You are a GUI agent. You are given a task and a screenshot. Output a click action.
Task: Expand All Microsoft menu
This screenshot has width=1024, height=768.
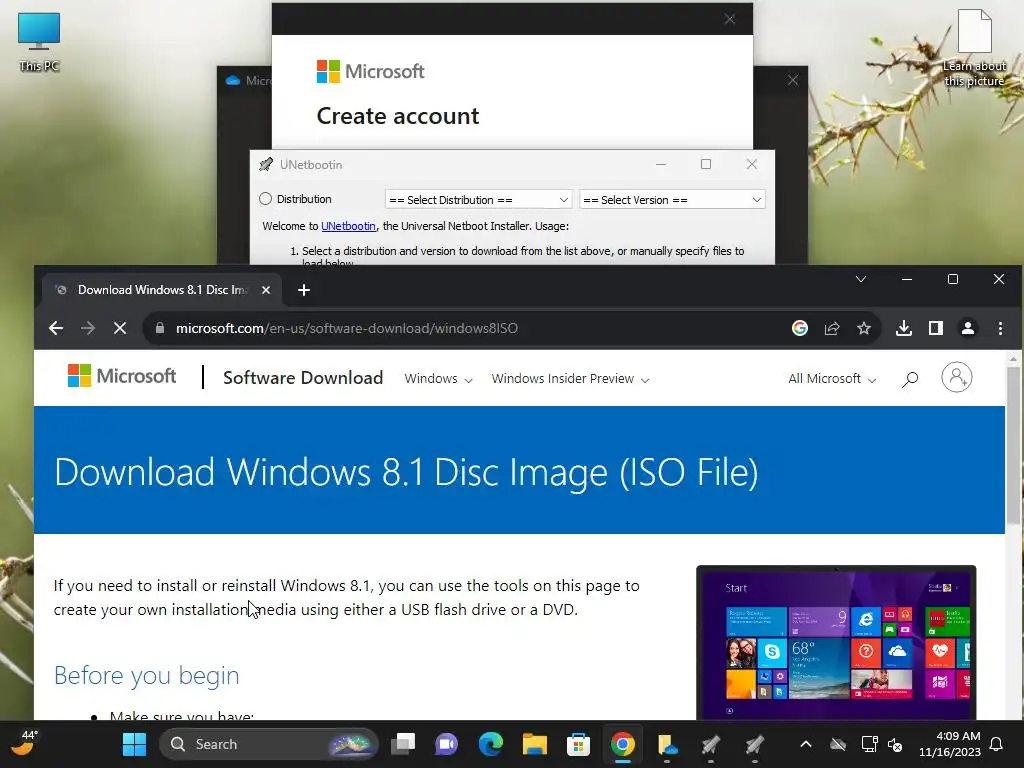832,379
